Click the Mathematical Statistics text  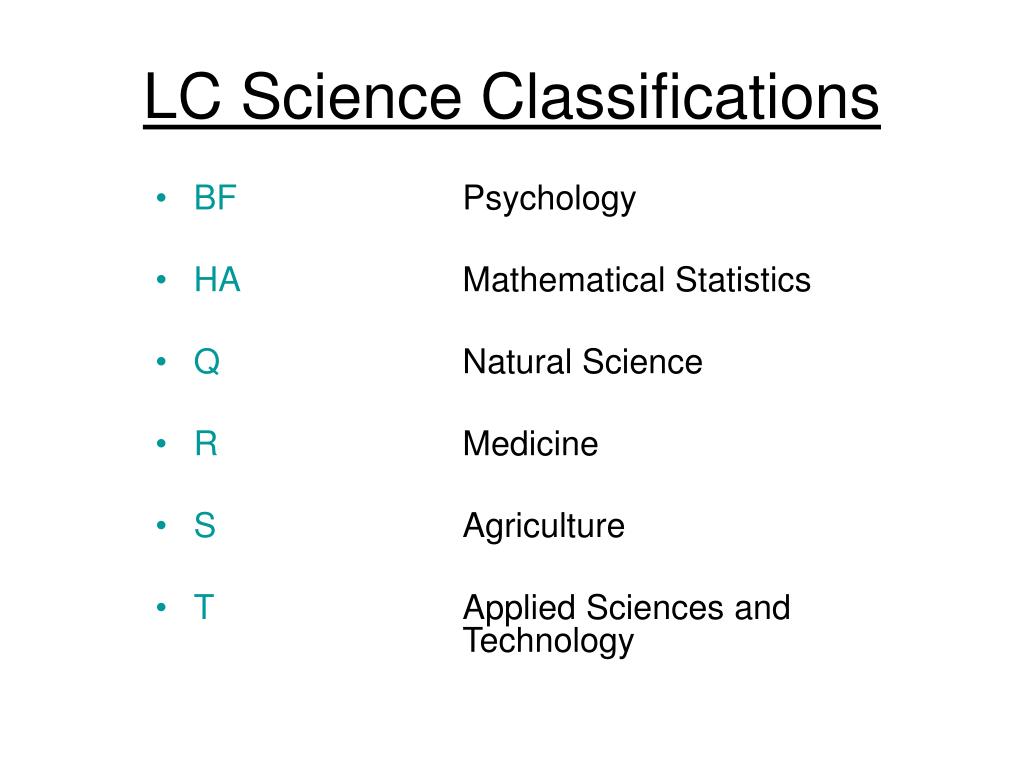(637, 280)
